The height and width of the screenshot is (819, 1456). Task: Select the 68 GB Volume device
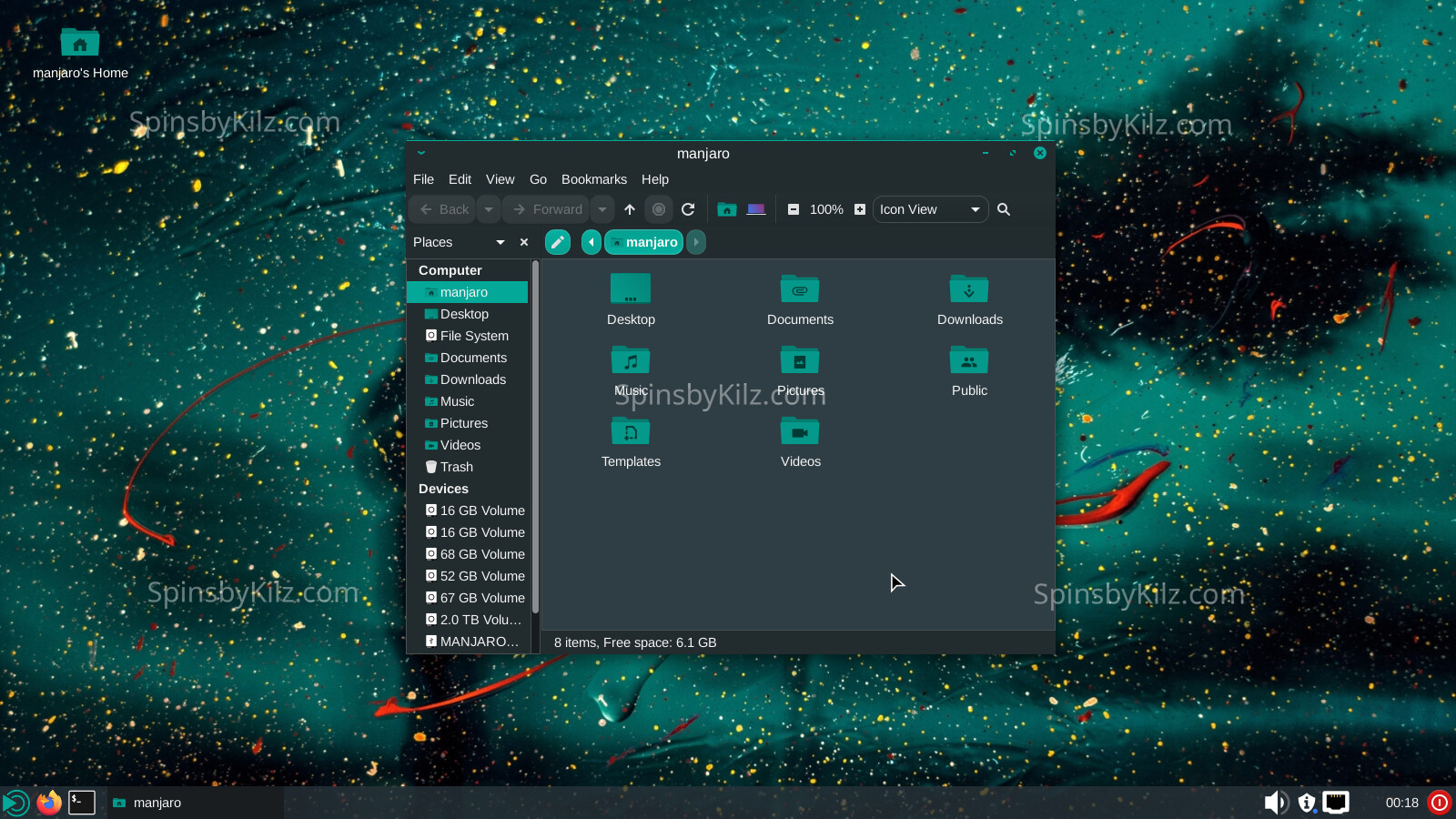pos(468,554)
